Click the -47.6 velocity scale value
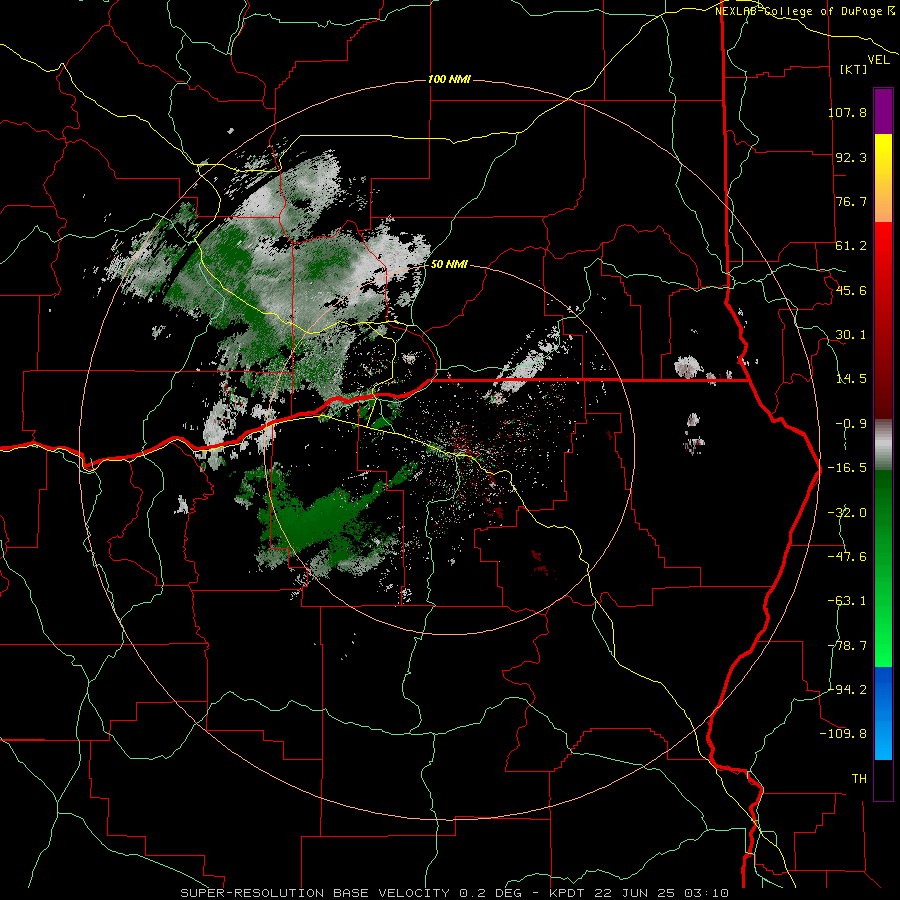Screen dimensions: 900x900 847,557
